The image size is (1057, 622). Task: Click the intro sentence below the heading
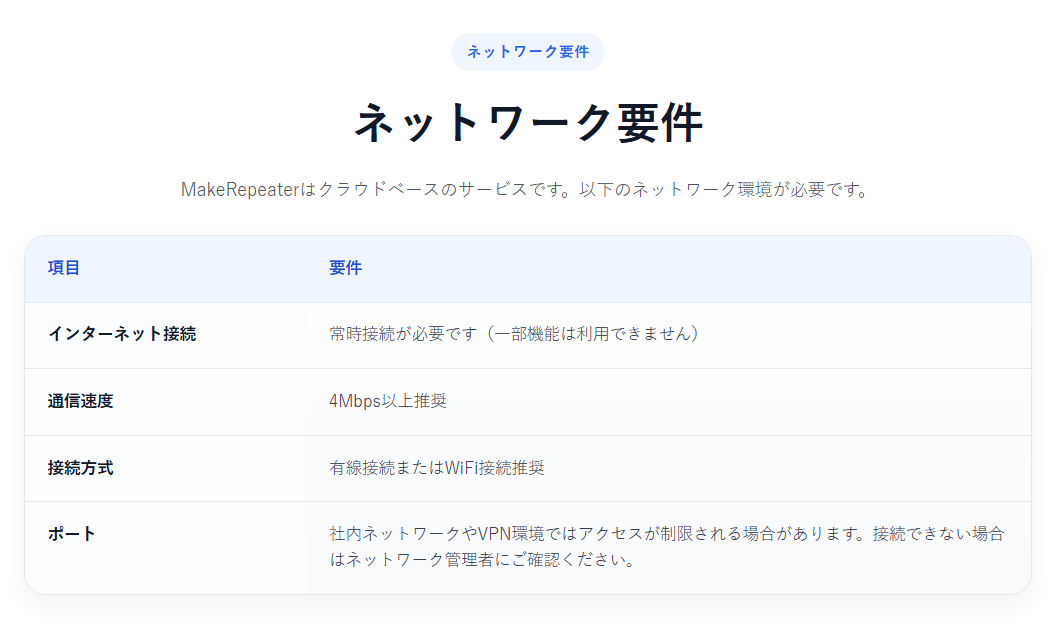[528, 186]
